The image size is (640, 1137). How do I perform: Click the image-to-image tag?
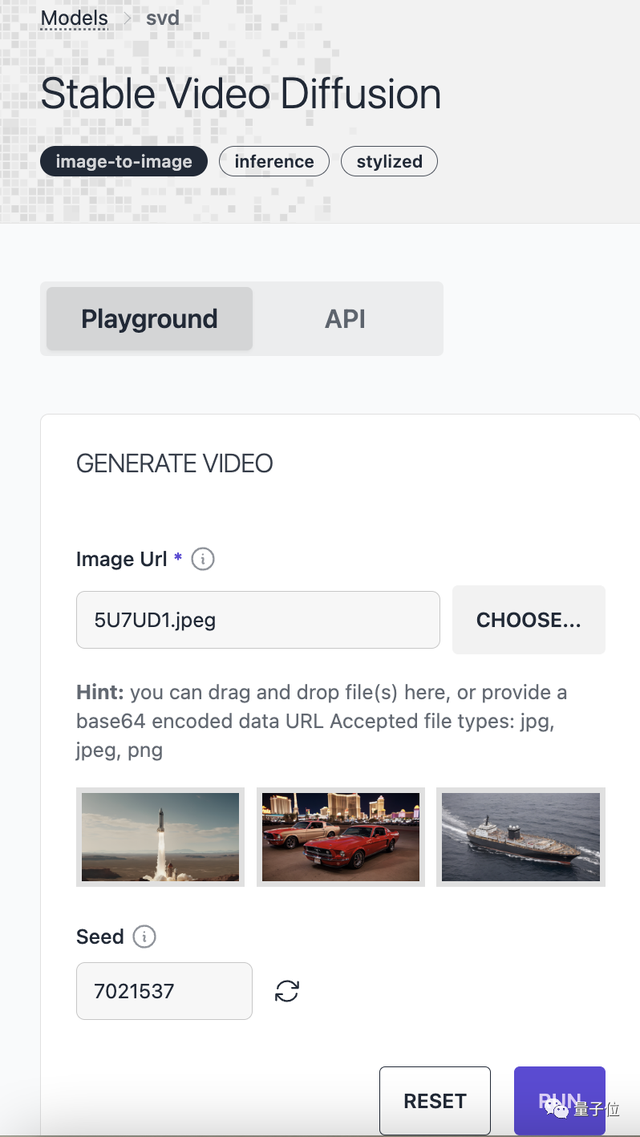click(x=124, y=161)
